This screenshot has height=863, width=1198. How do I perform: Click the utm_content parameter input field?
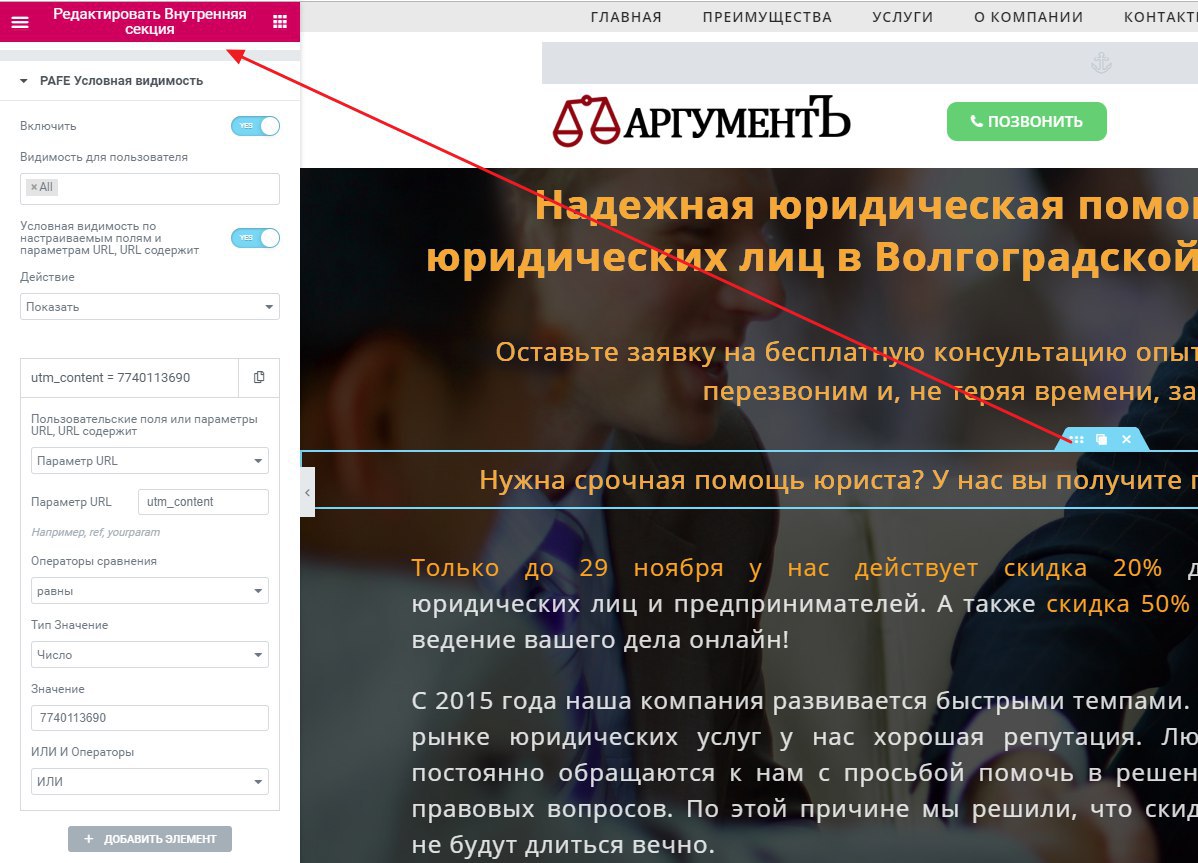click(x=203, y=502)
